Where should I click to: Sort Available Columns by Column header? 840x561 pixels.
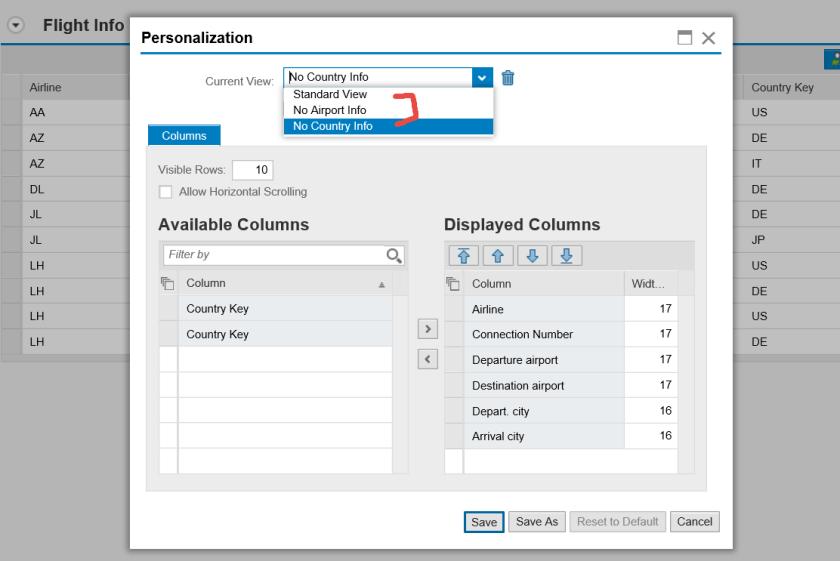[283, 284]
